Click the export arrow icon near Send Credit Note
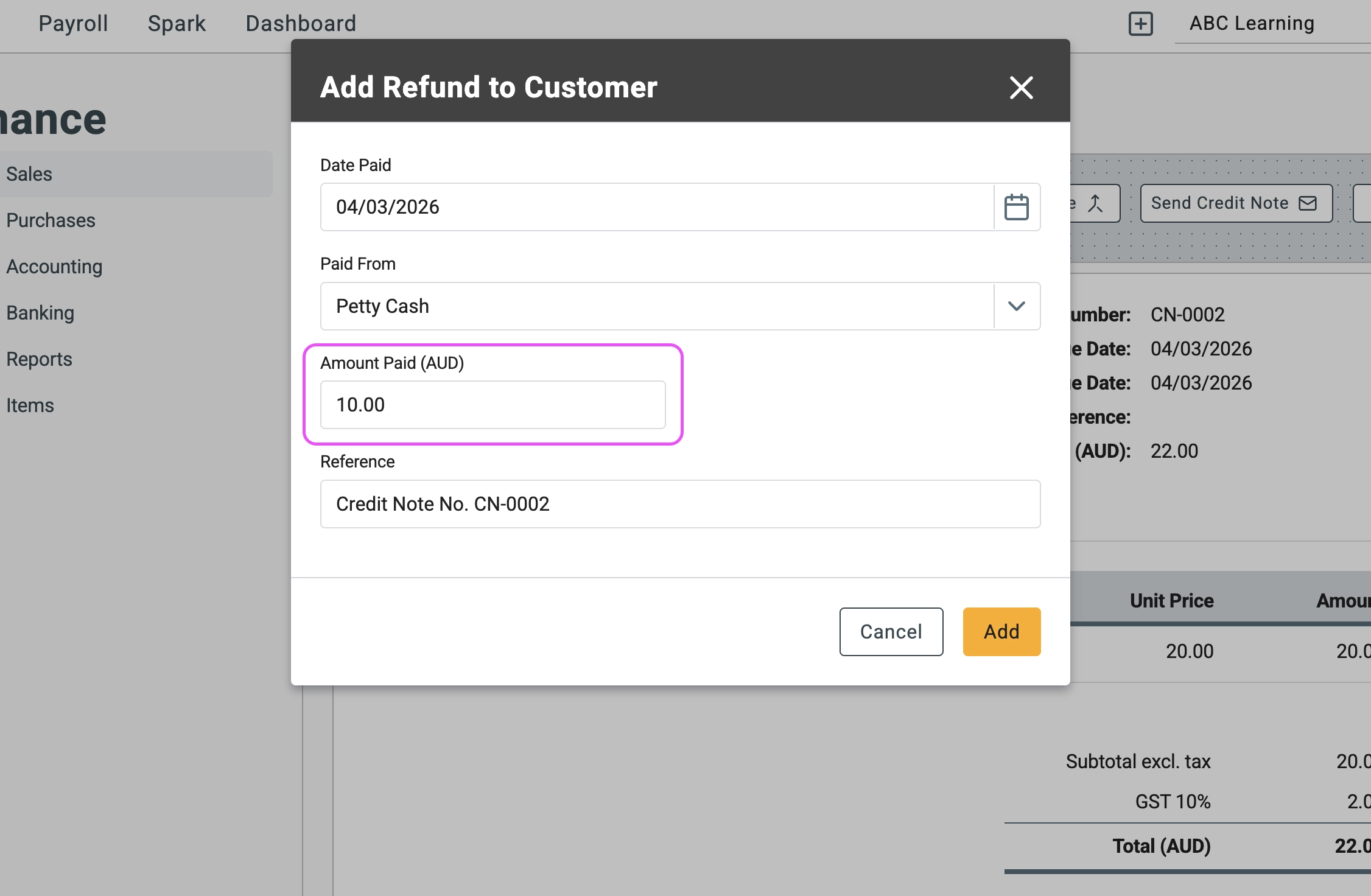Image resolution: width=1371 pixels, height=896 pixels. click(1094, 203)
